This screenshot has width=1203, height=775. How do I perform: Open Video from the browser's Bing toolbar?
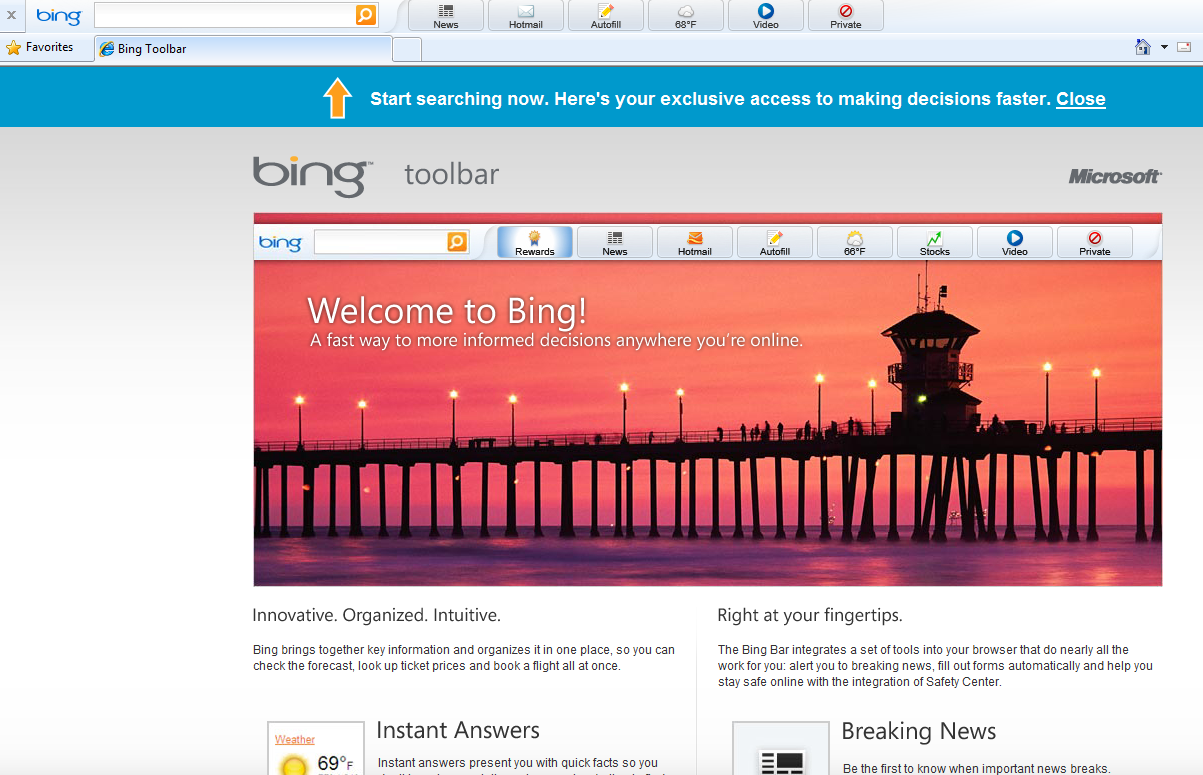[x=766, y=15]
